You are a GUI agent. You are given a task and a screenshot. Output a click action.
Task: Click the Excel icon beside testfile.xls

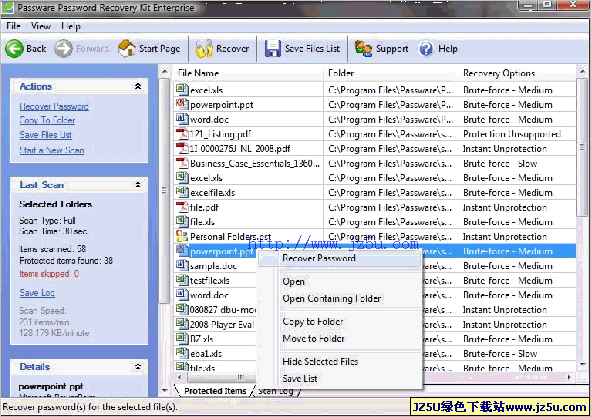182,279
